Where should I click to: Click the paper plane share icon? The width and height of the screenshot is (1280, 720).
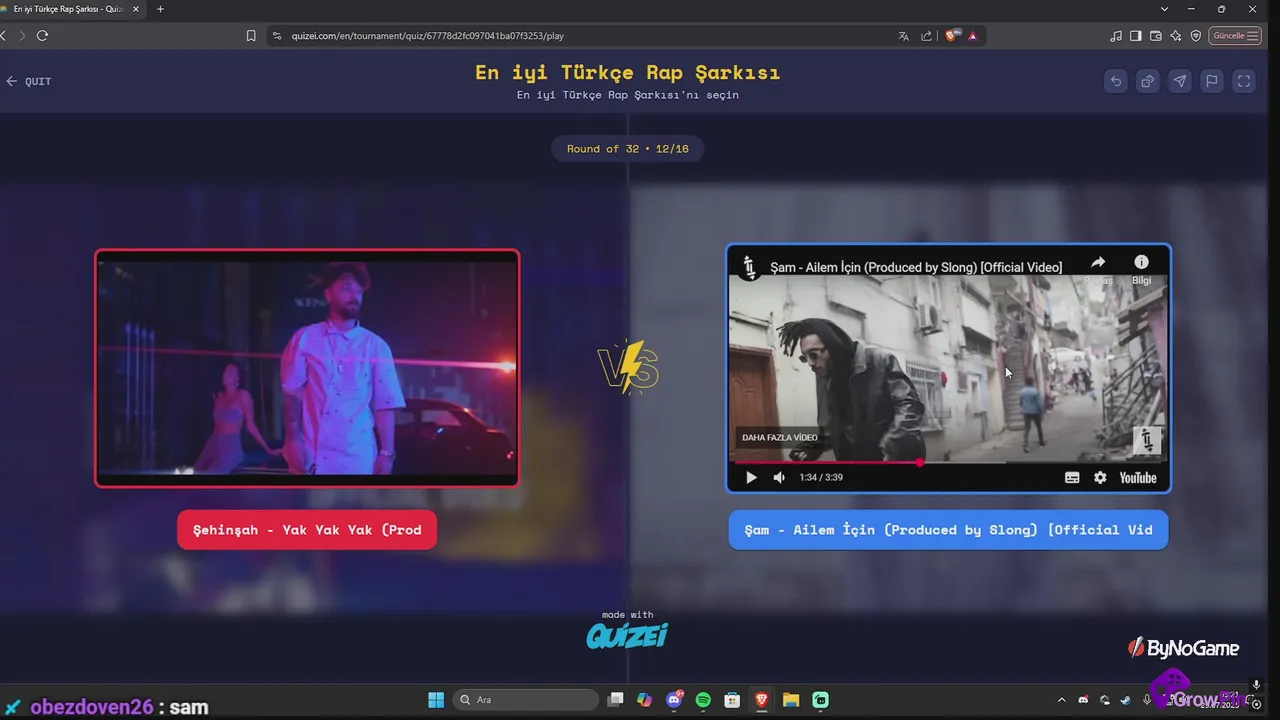point(1180,82)
